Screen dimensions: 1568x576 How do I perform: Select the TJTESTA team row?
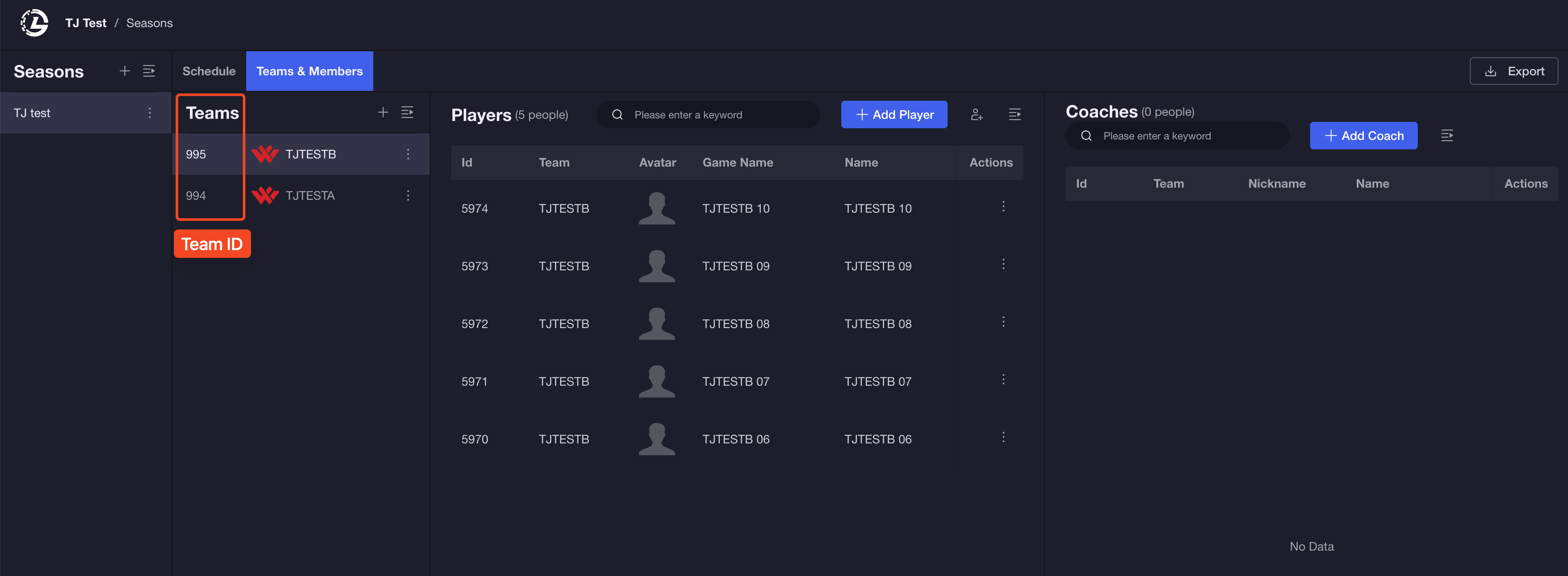coord(310,195)
